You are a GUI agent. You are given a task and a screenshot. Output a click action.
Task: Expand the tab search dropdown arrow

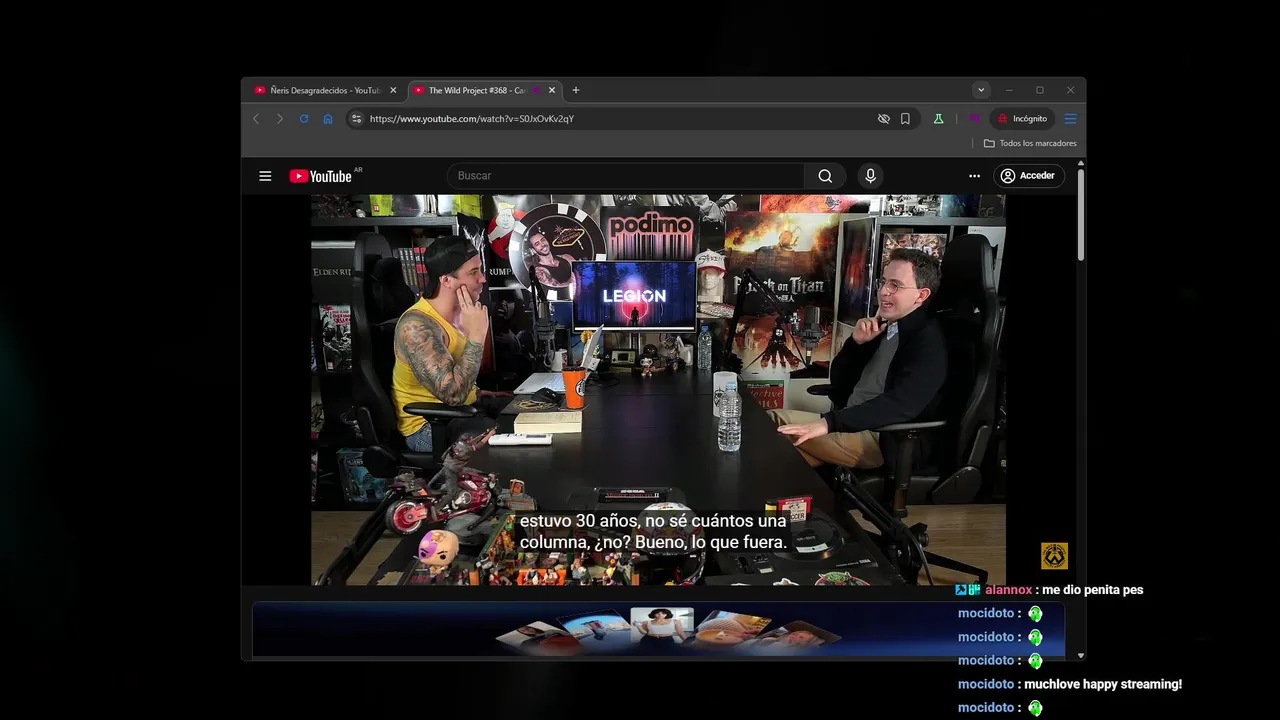click(981, 90)
